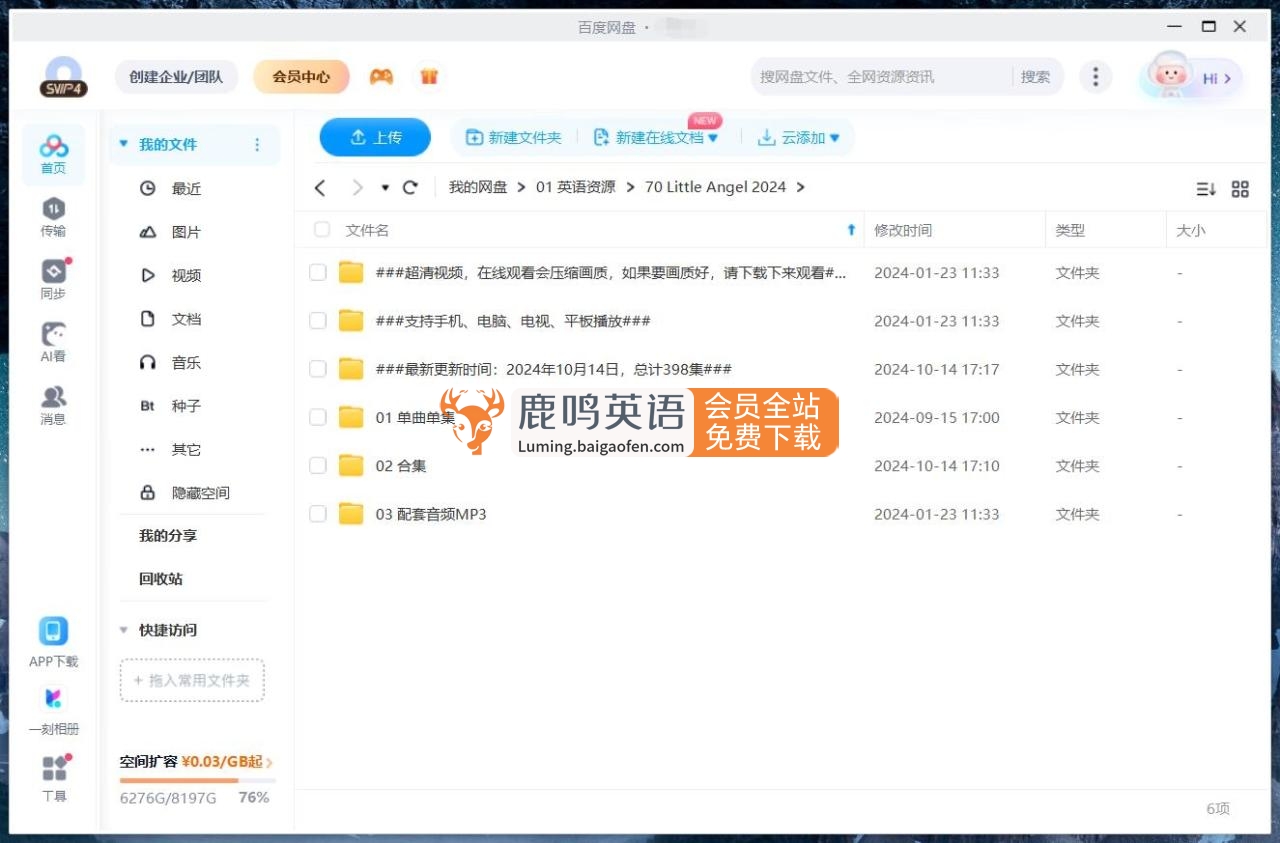Tick checkbox for 01 单曲单集 folder
The image size is (1280, 843).
(x=318, y=417)
